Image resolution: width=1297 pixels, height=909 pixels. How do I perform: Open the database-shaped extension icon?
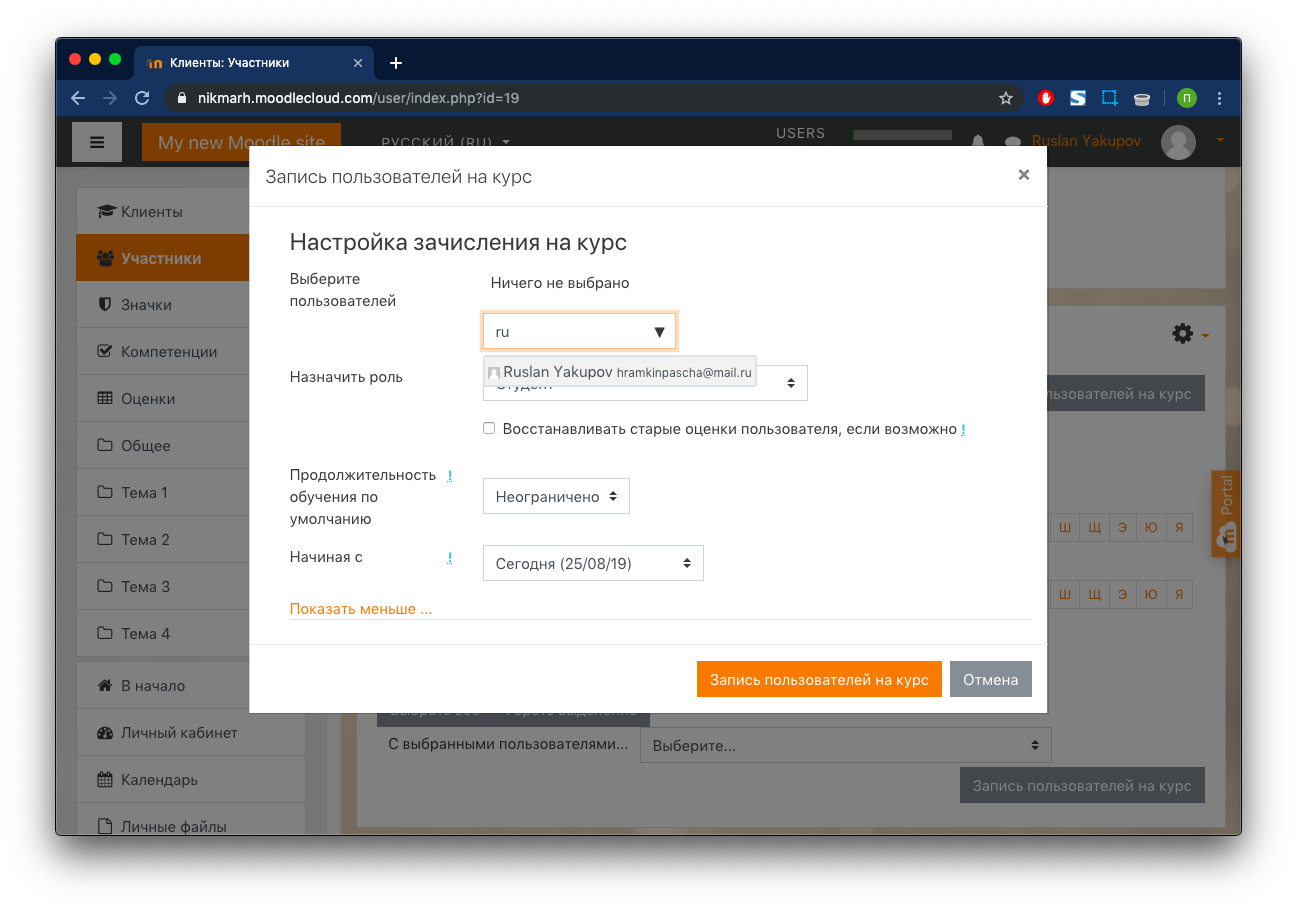coord(1141,98)
